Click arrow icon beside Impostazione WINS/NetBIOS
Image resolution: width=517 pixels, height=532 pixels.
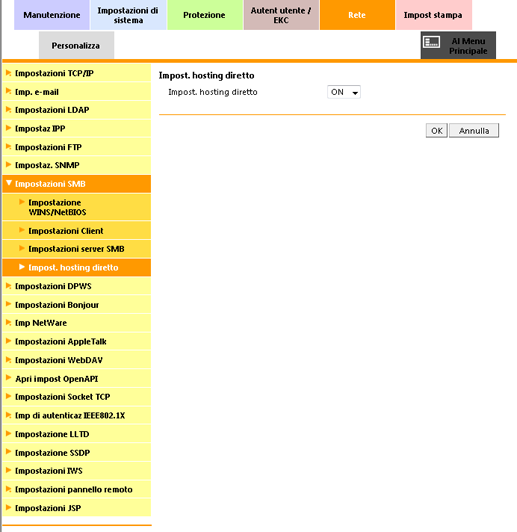22,202
